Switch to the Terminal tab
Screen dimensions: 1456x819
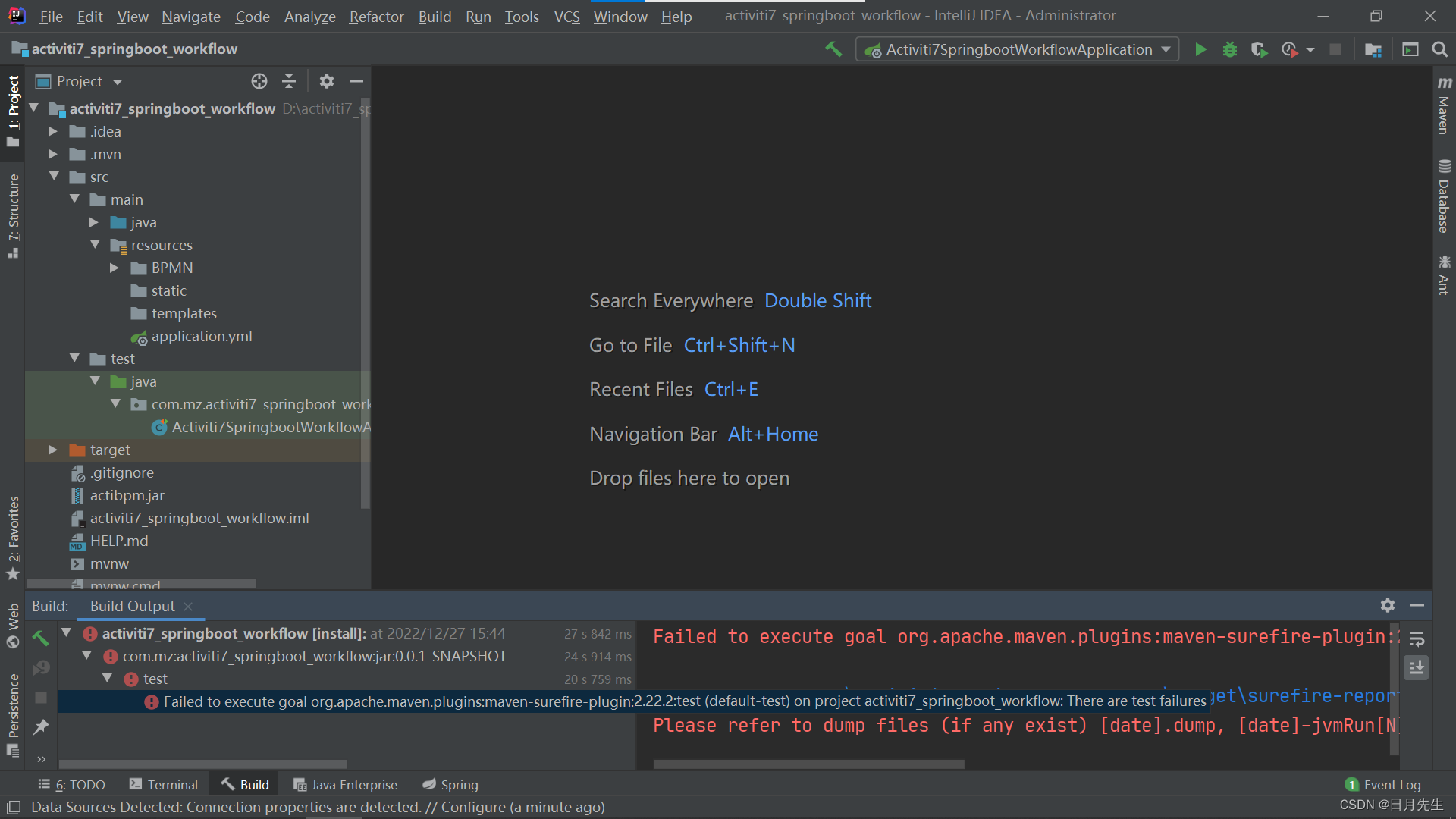tap(172, 784)
